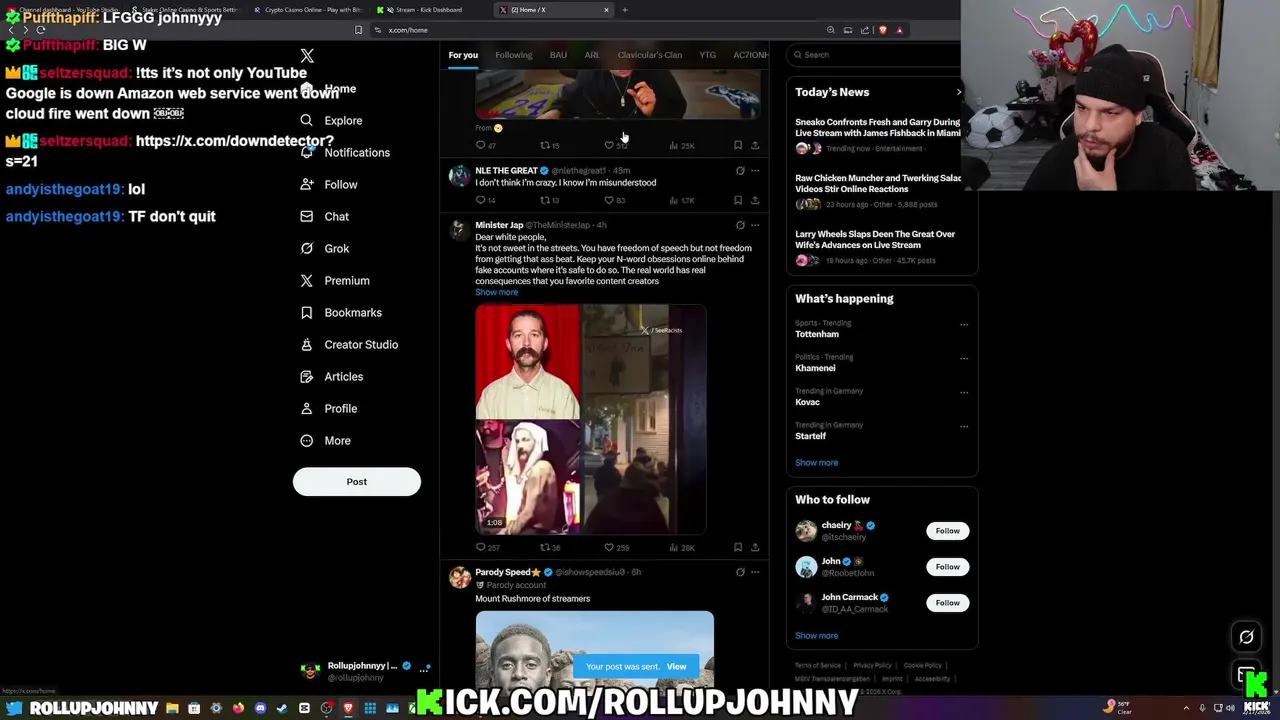Bookmark the Minister Jap post
Screen dimensions: 1280x720
738,547
